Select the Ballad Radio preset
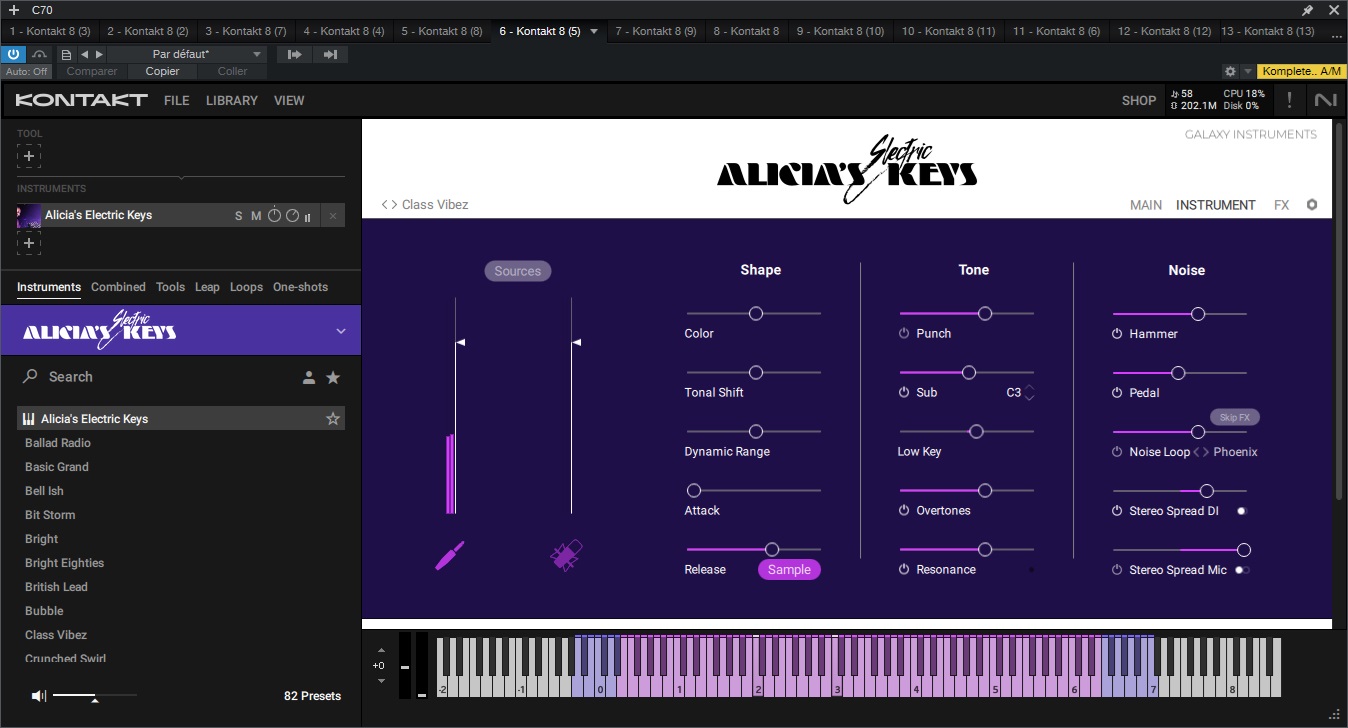Viewport: 1348px width, 728px height. pos(58,443)
